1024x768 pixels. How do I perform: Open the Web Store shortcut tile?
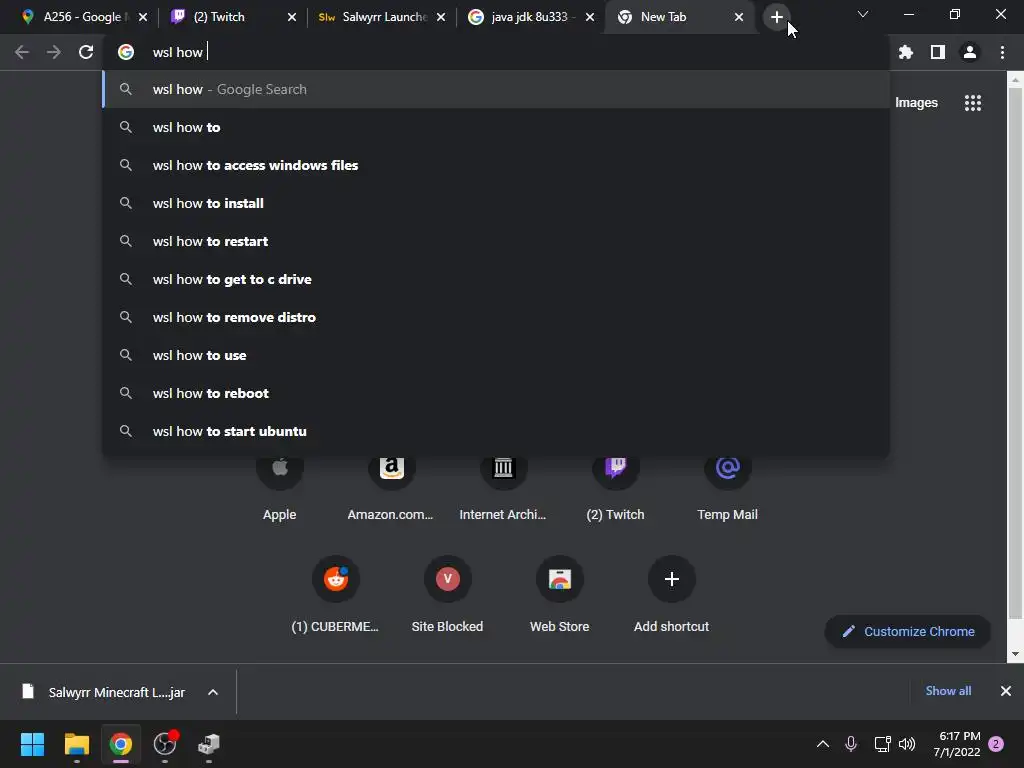pyautogui.click(x=560, y=594)
